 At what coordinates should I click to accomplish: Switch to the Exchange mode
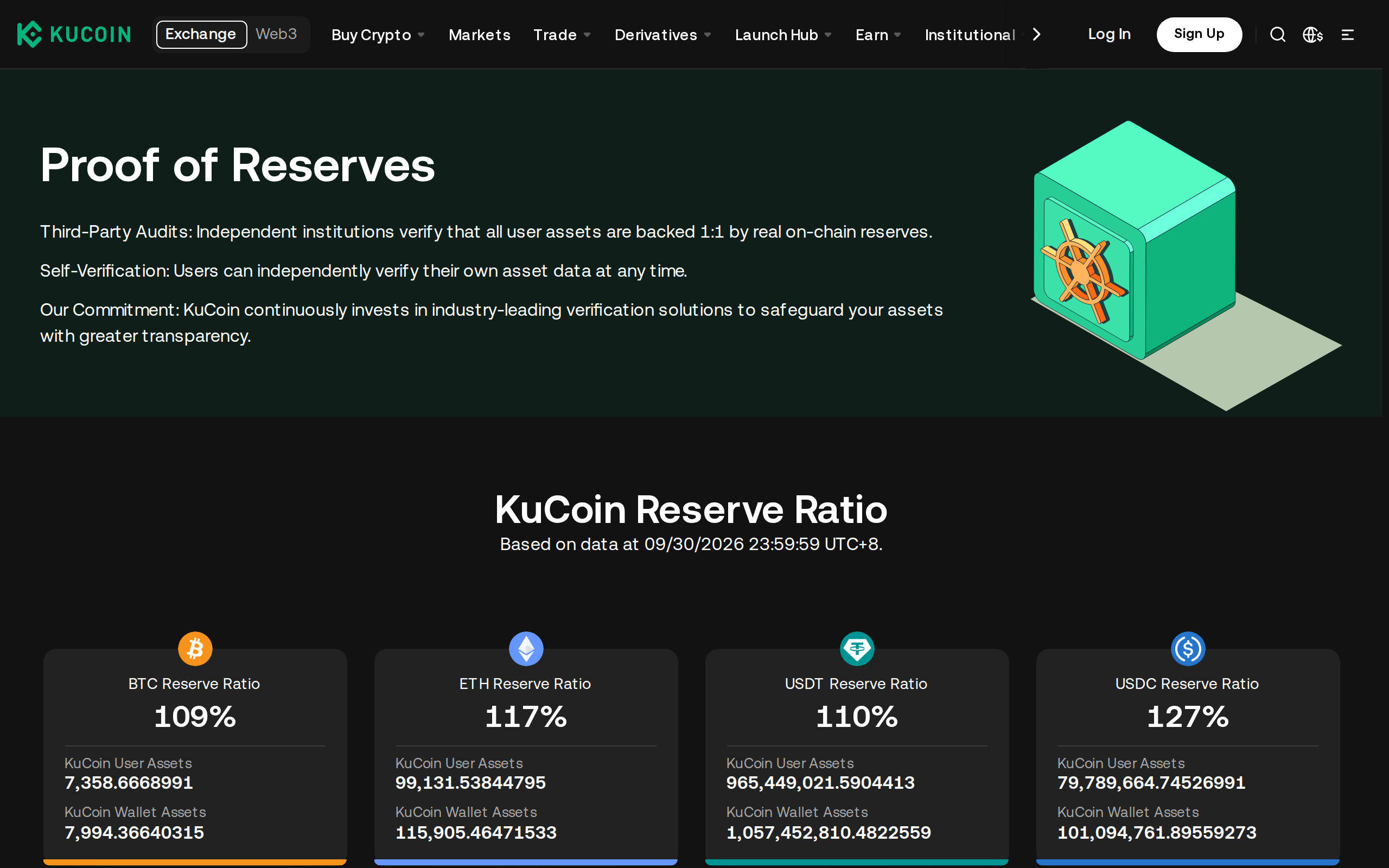tap(201, 34)
